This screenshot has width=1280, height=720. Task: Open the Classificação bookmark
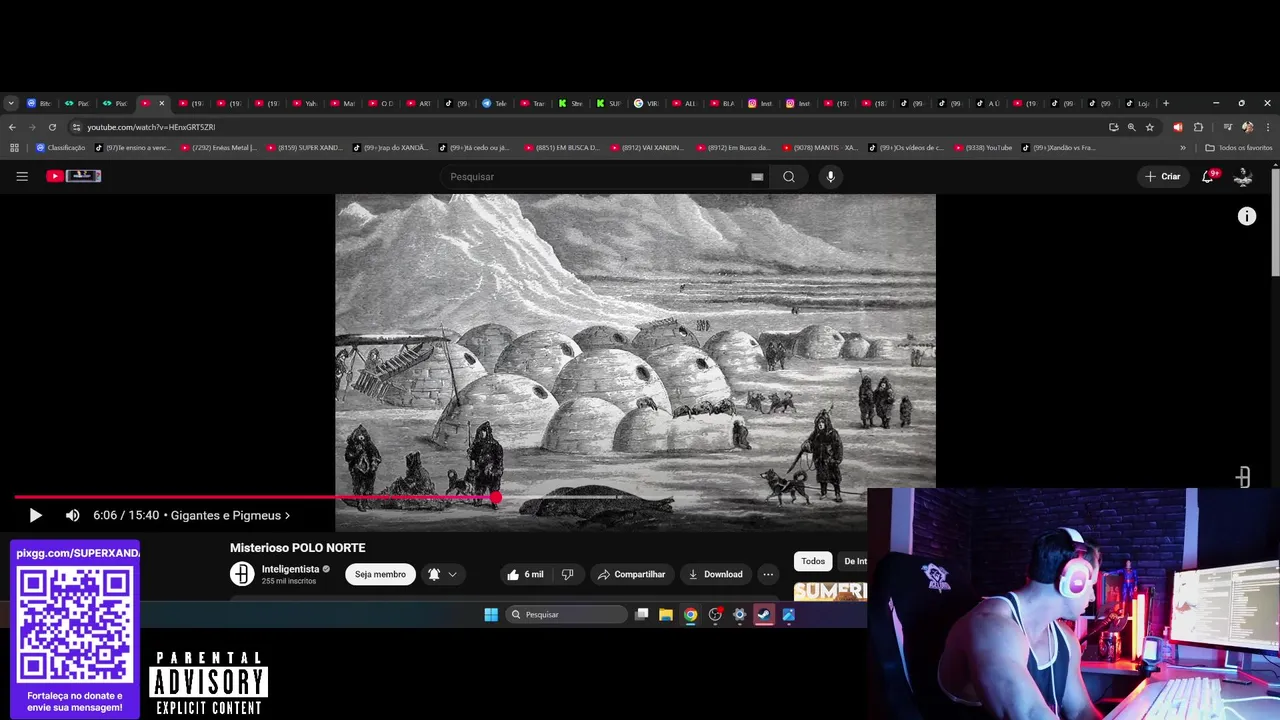pos(61,148)
